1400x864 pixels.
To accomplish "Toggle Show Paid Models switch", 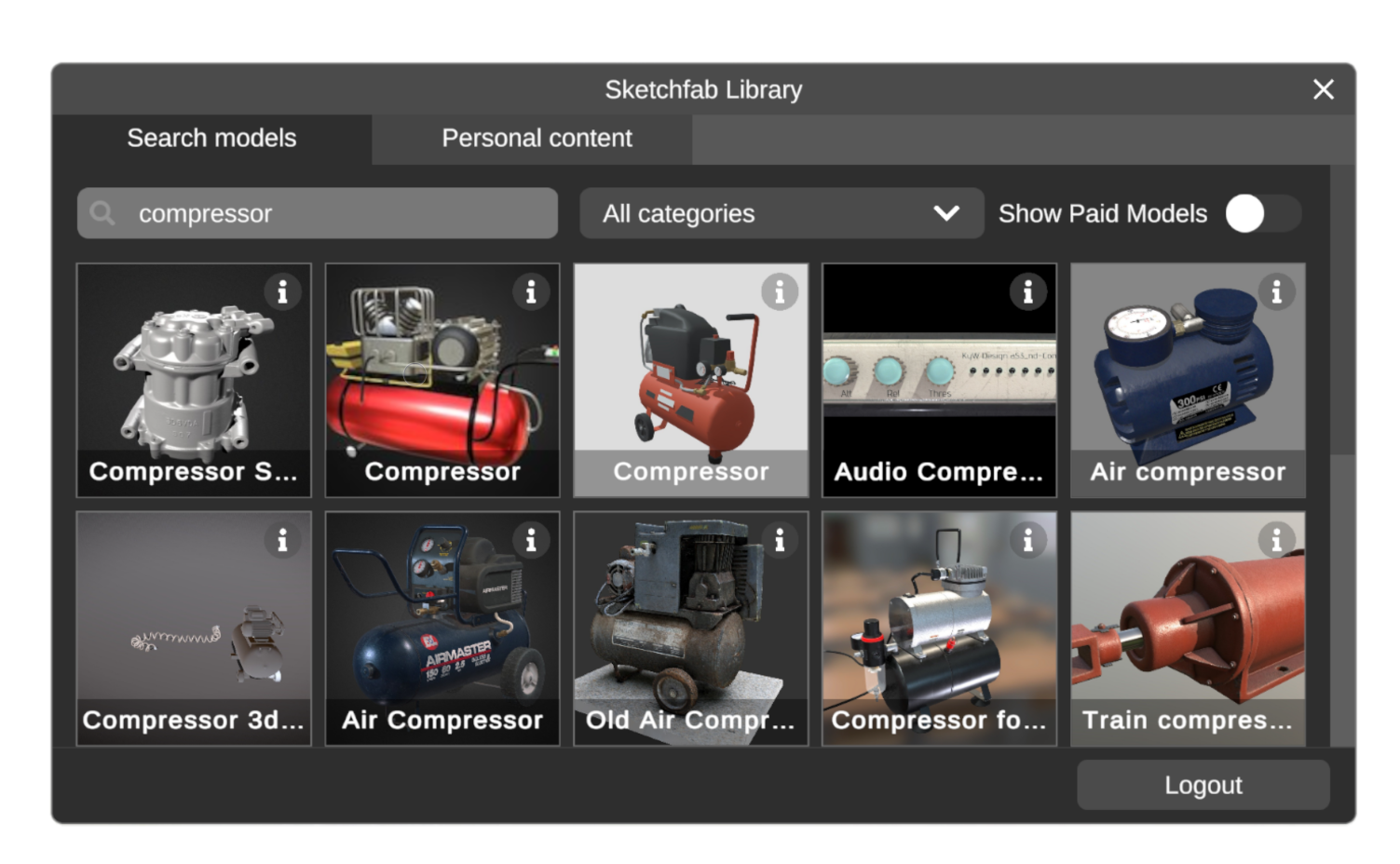I will (x=1262, y=213).
